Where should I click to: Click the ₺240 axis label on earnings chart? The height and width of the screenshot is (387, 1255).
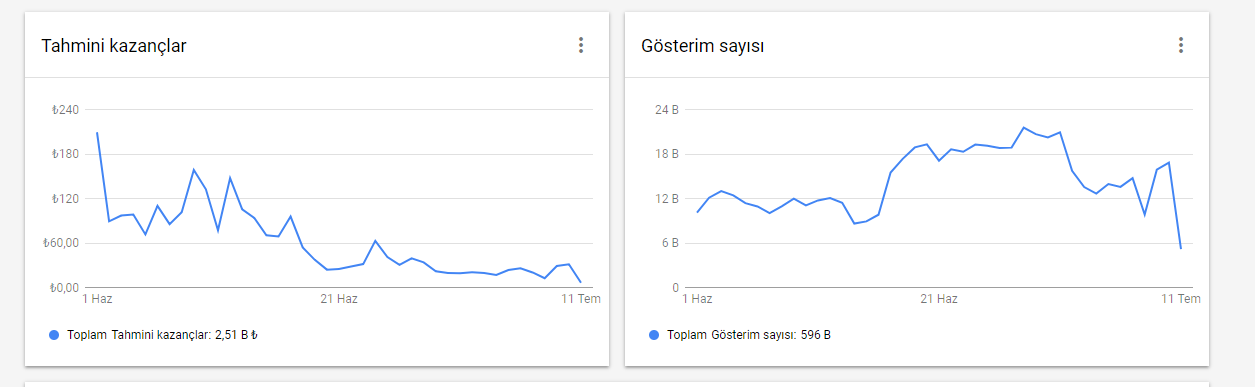[65, 110]
